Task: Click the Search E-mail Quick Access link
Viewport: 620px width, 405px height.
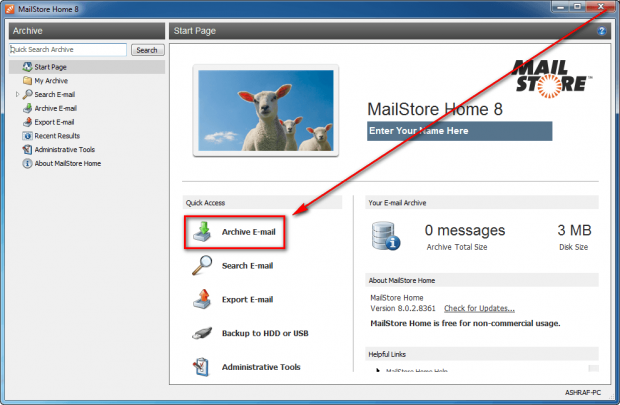Action: coord(248,266)
